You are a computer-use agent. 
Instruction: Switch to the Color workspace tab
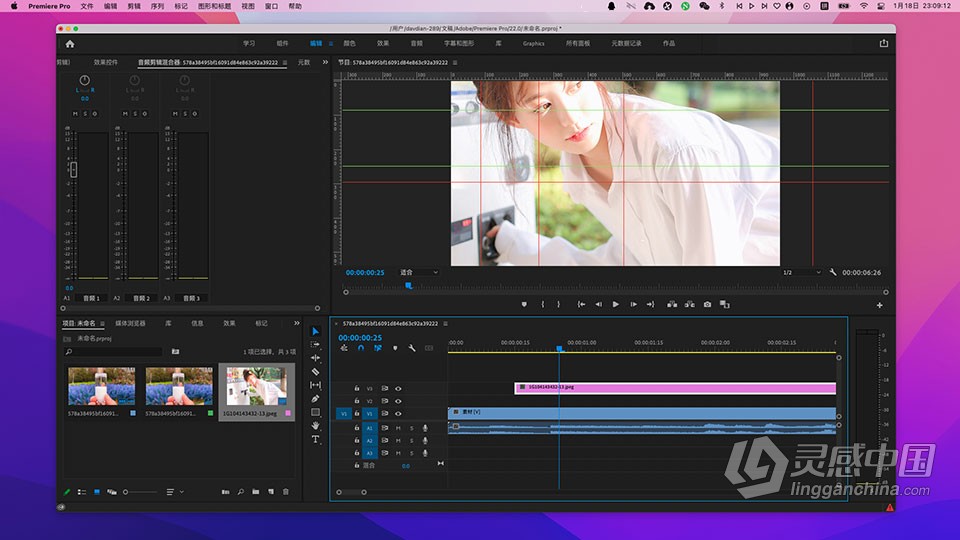tap(350, 43)
